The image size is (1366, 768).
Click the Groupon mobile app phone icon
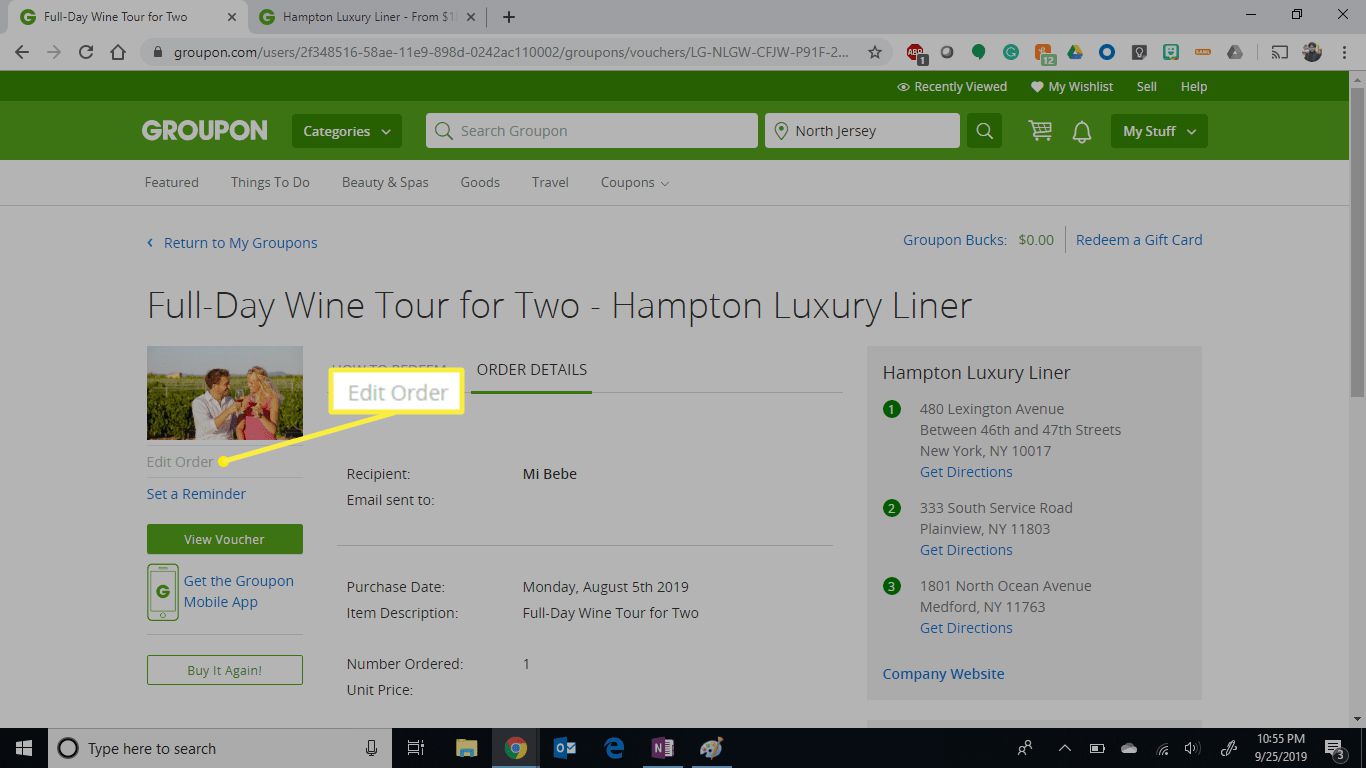(x=162, y=592)
